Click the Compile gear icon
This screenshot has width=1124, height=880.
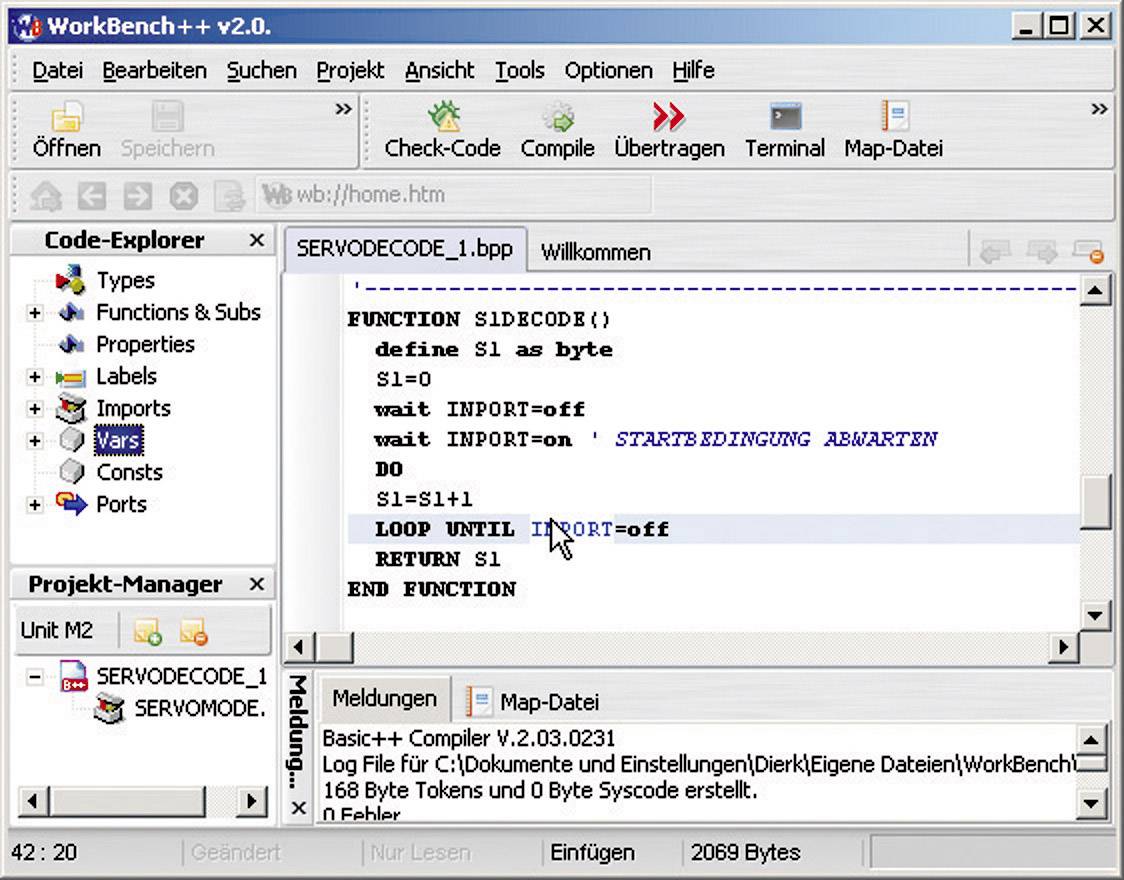click(558, 116)
